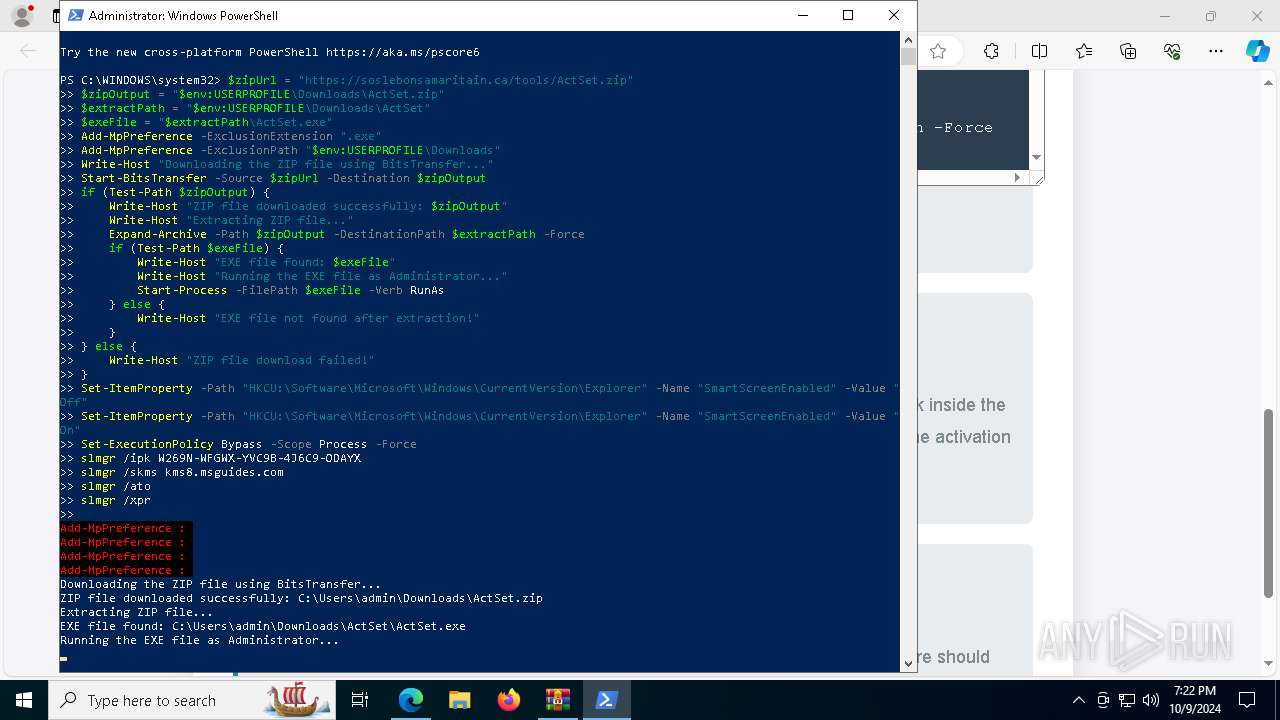The width and height of the screenshot is (1280, 720).
Task: Minimize the Edge browser window
Action: (1165, 16)
